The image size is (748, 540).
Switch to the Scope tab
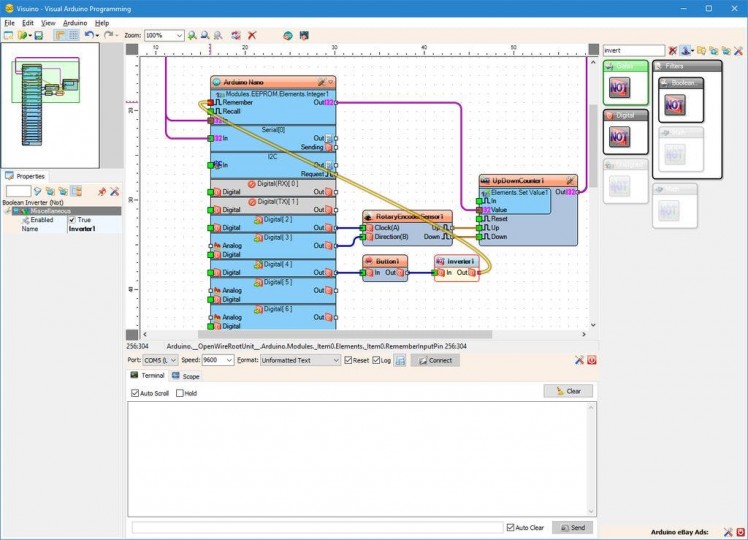click(x=185, y=376)
